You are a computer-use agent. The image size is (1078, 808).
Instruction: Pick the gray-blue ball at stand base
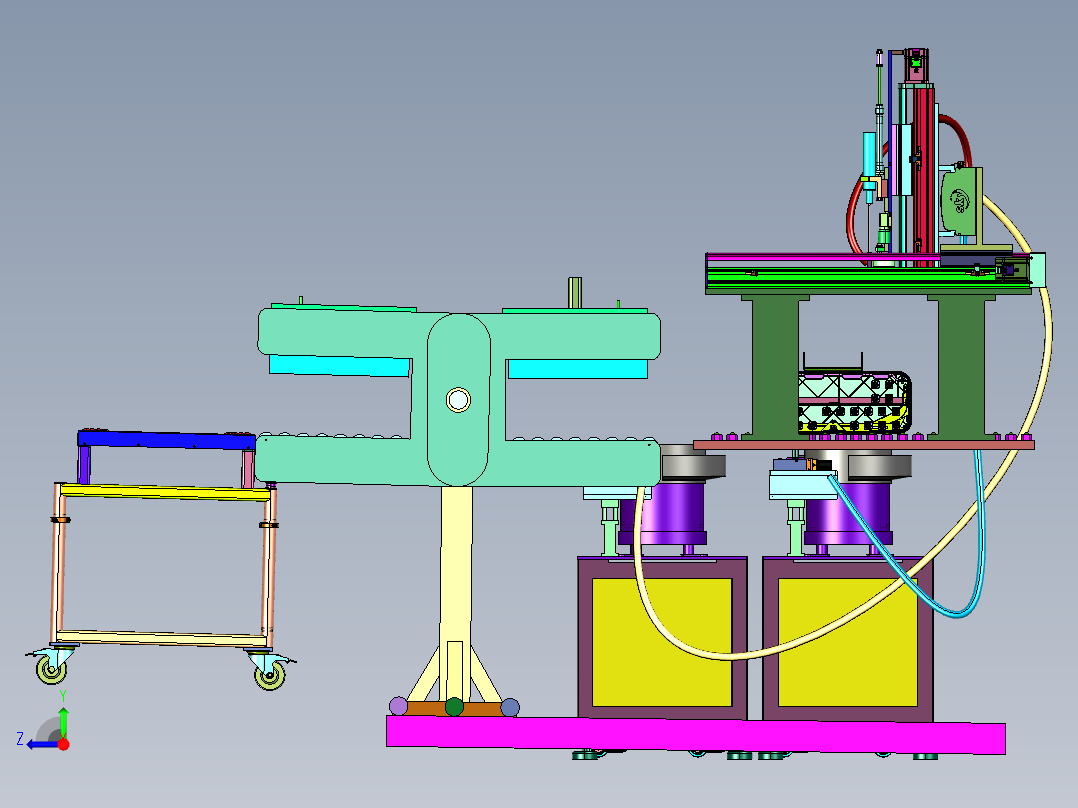coord(510,707)
